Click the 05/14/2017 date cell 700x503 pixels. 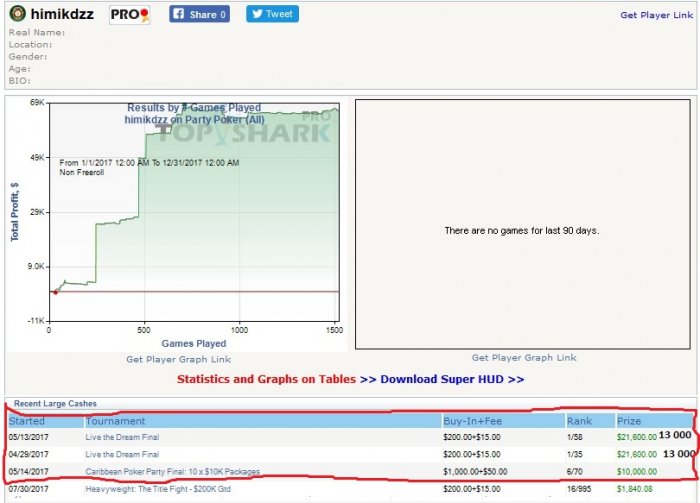coord(29,472)
